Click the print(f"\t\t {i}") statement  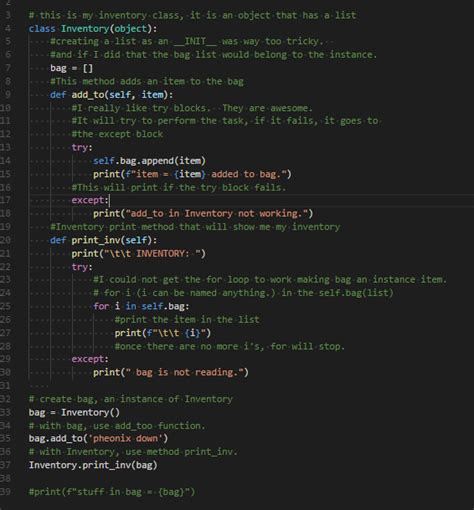coord(162,333)
